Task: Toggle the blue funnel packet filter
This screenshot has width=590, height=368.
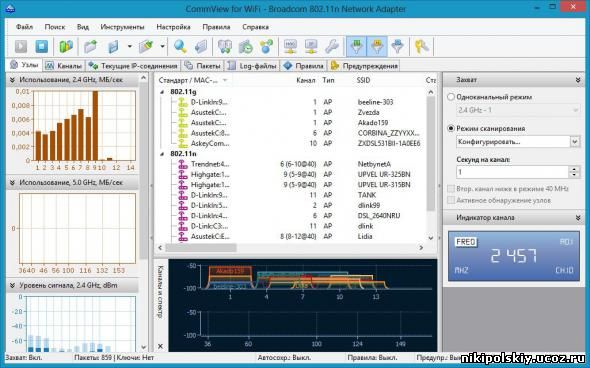Action: click(x=398, y=46)
